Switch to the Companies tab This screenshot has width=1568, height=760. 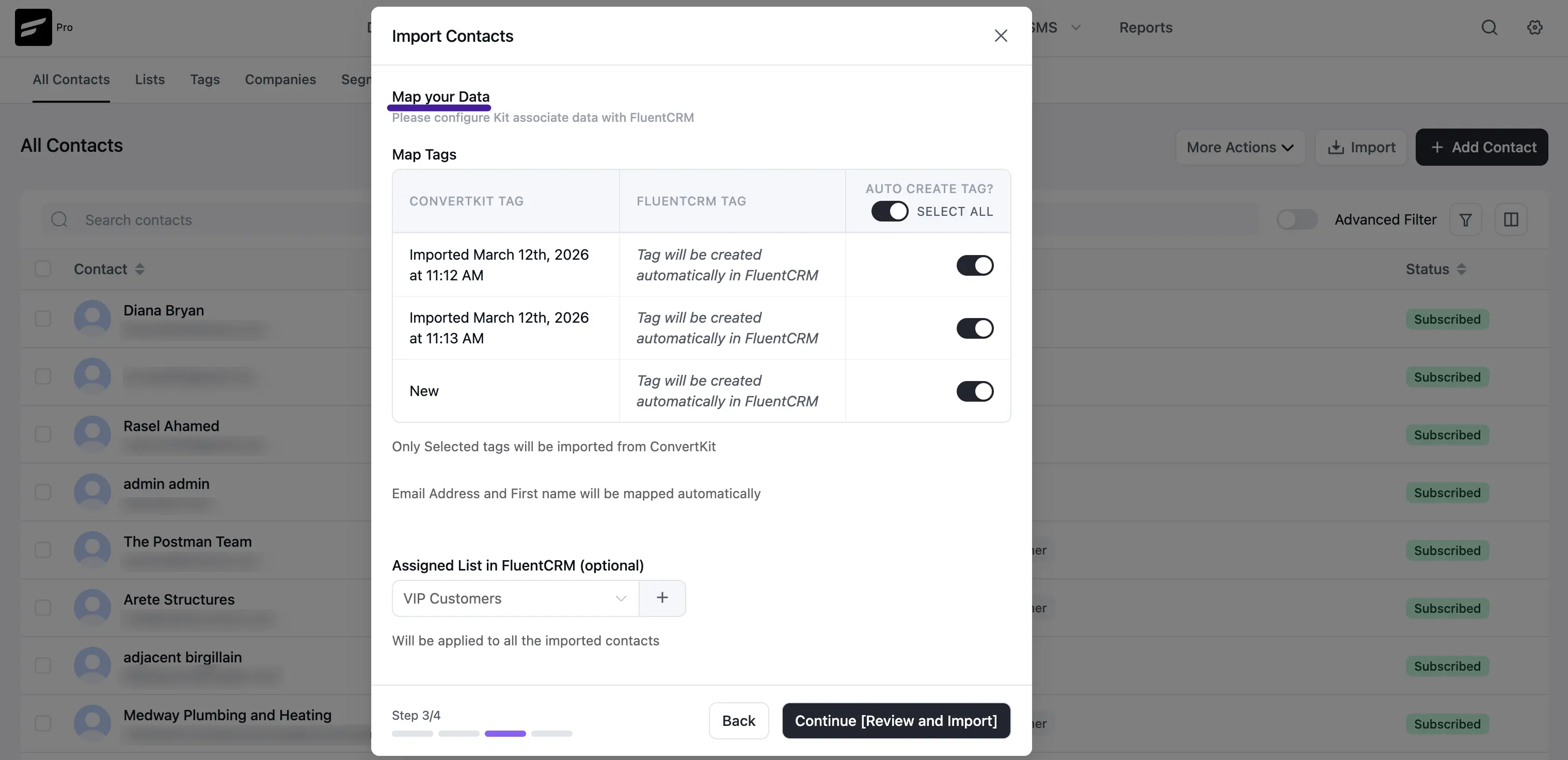(x=281, y=80)
